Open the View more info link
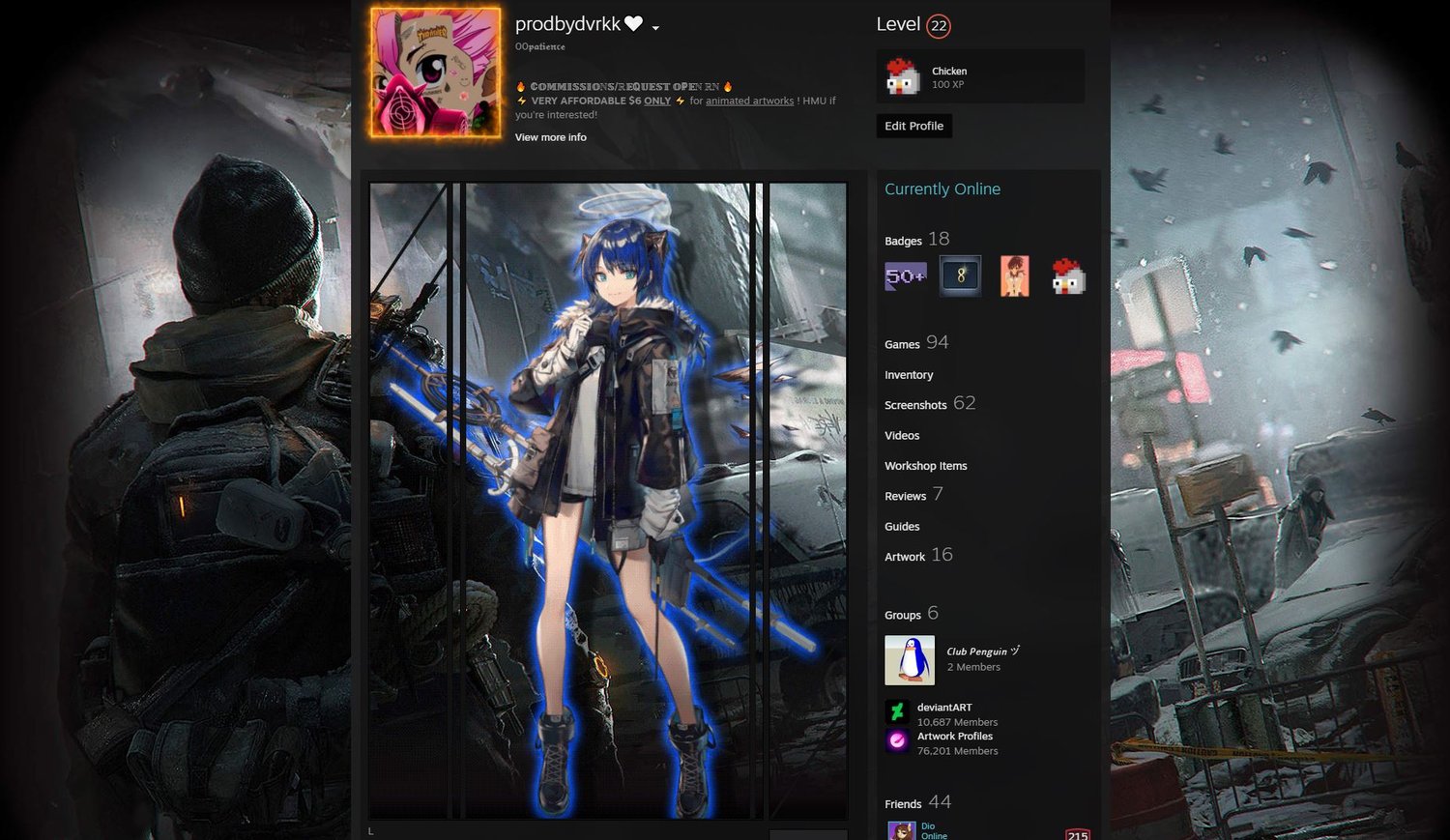Screen dimensions: 1450x840 point(550,137)
